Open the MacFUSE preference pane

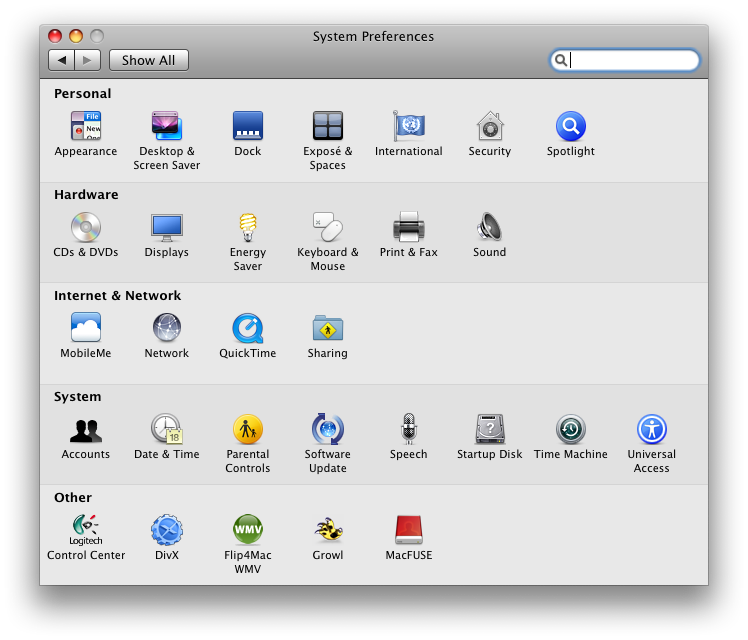pos(409,531)
